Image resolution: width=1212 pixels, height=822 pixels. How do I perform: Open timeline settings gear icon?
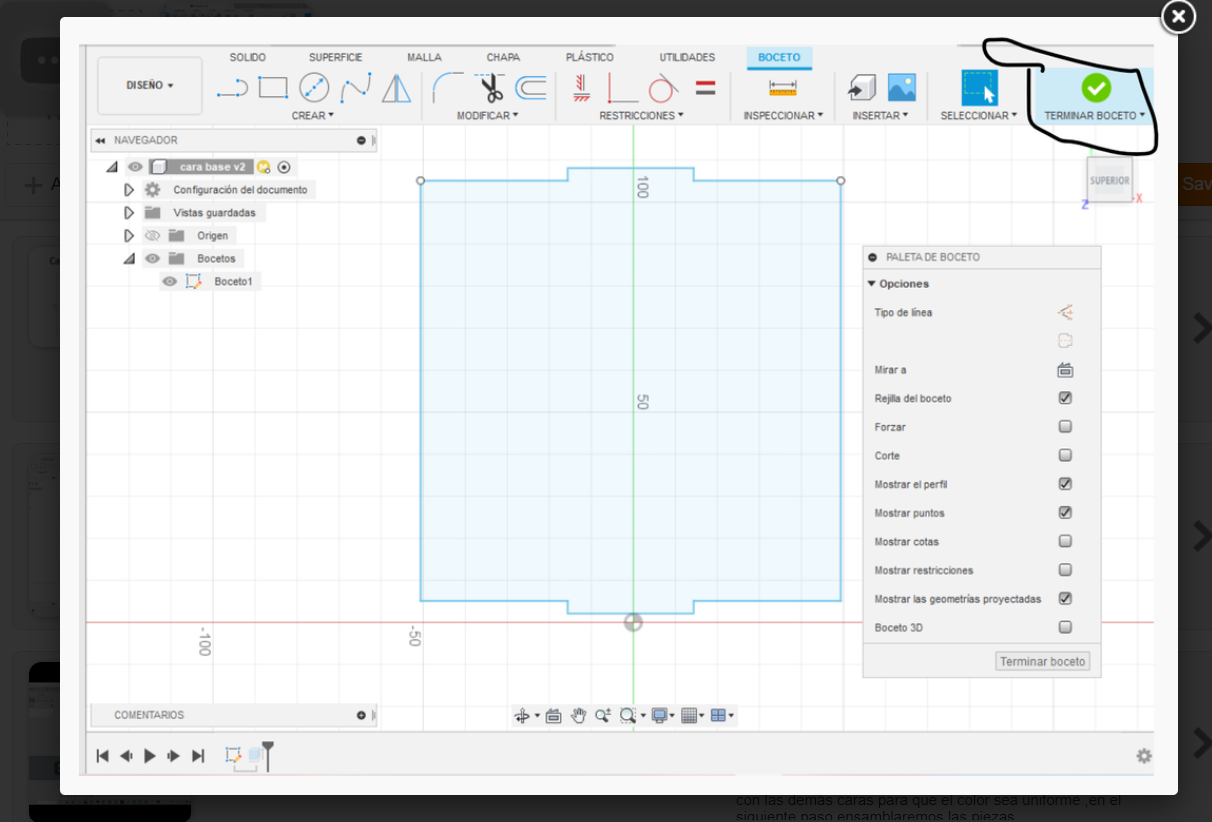click(1144, 756)
